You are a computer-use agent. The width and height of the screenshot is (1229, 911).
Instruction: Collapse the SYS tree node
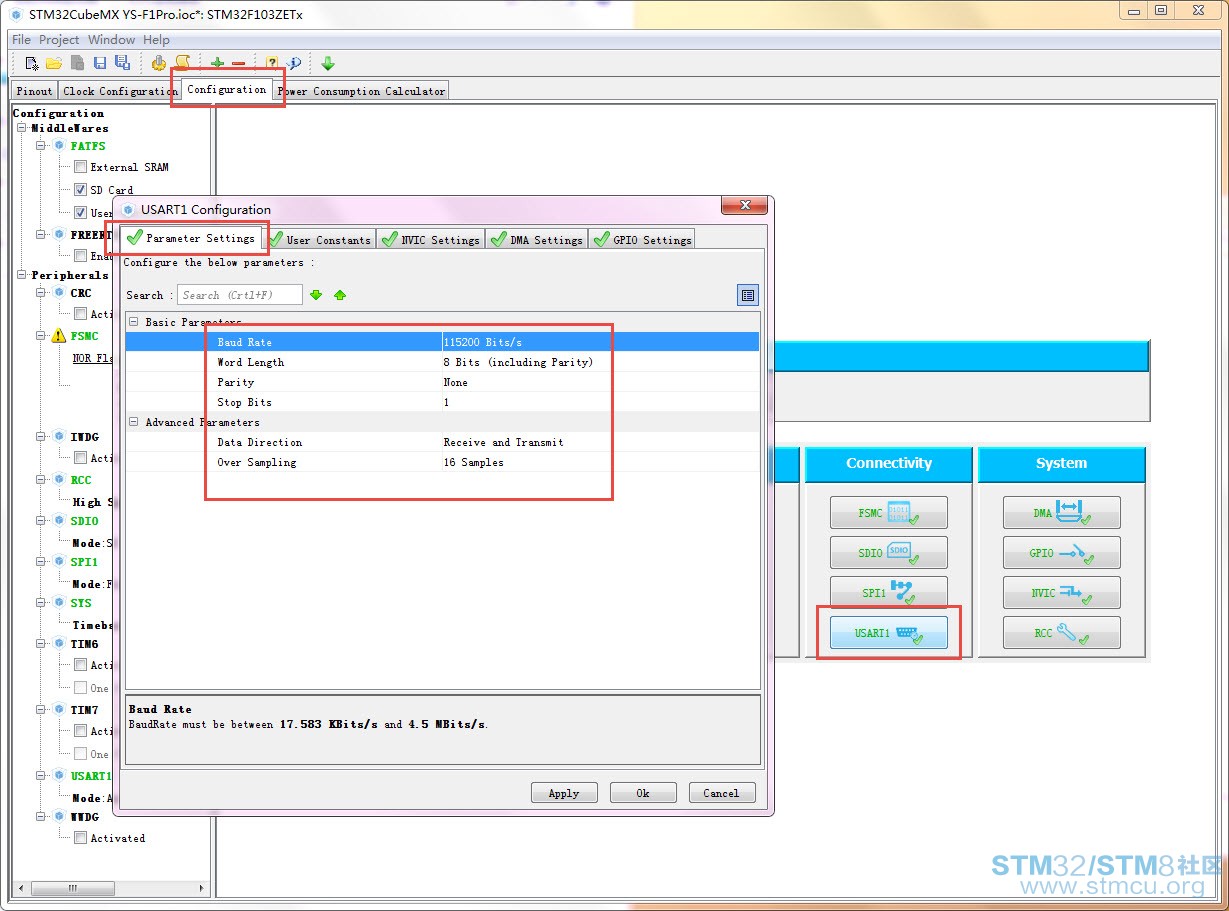click(42, 603)
